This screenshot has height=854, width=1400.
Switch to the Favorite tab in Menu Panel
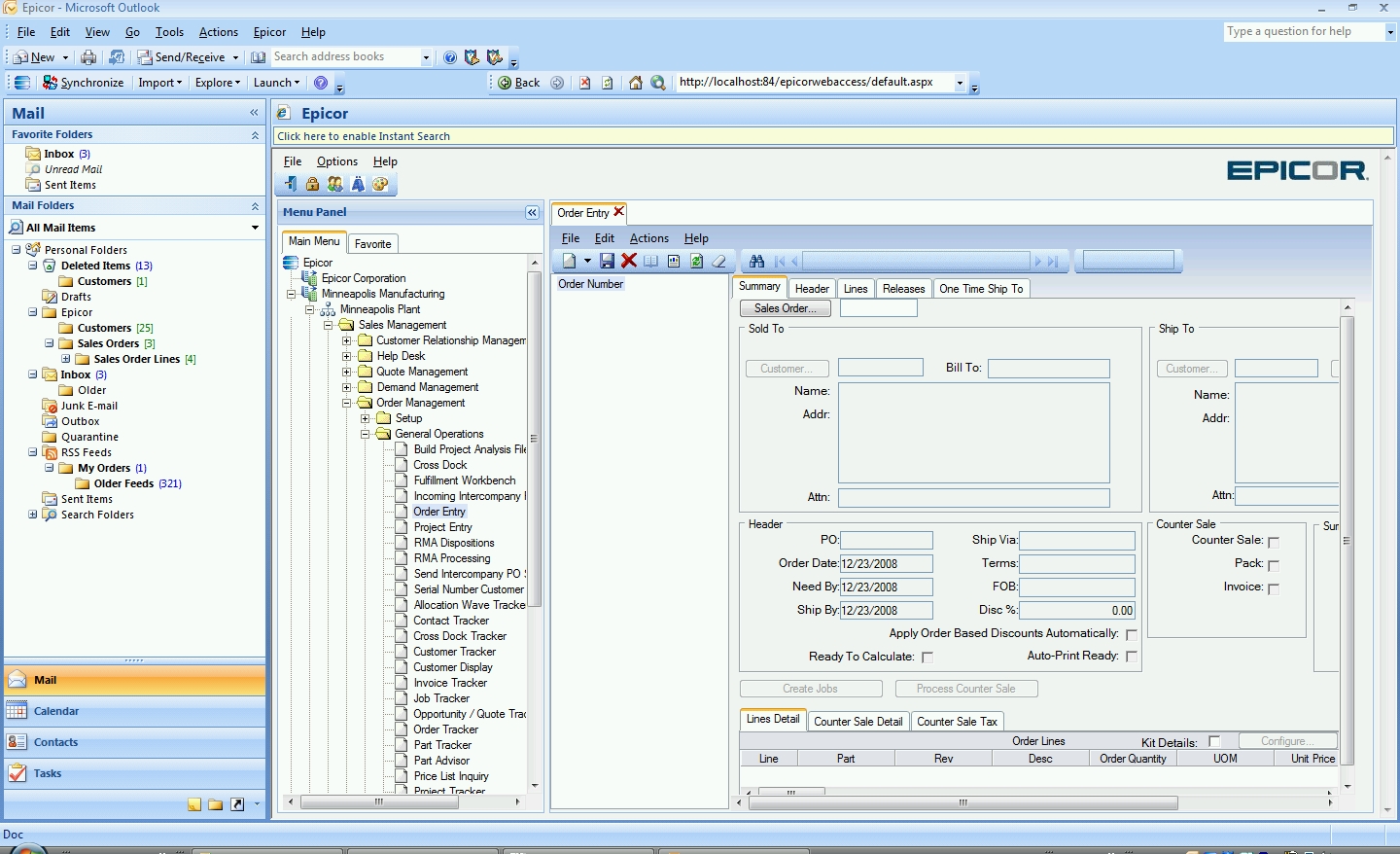tap(373, 243)
